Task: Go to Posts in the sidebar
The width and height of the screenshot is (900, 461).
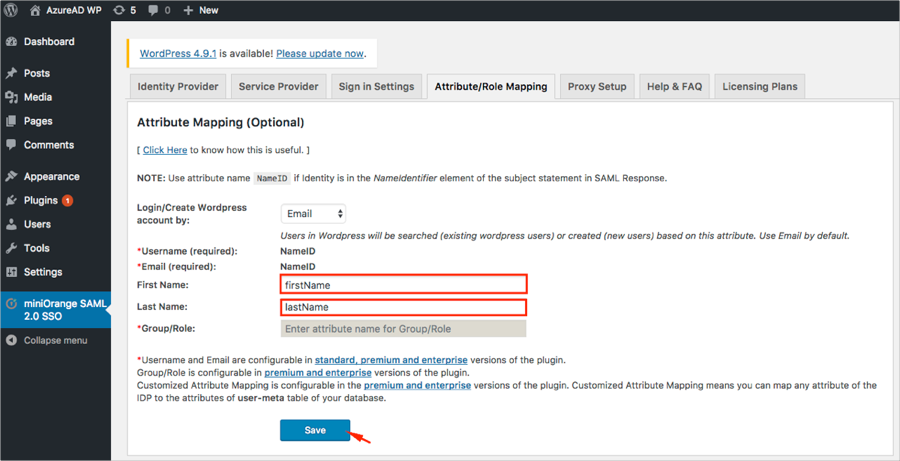Action: (36, 73)
